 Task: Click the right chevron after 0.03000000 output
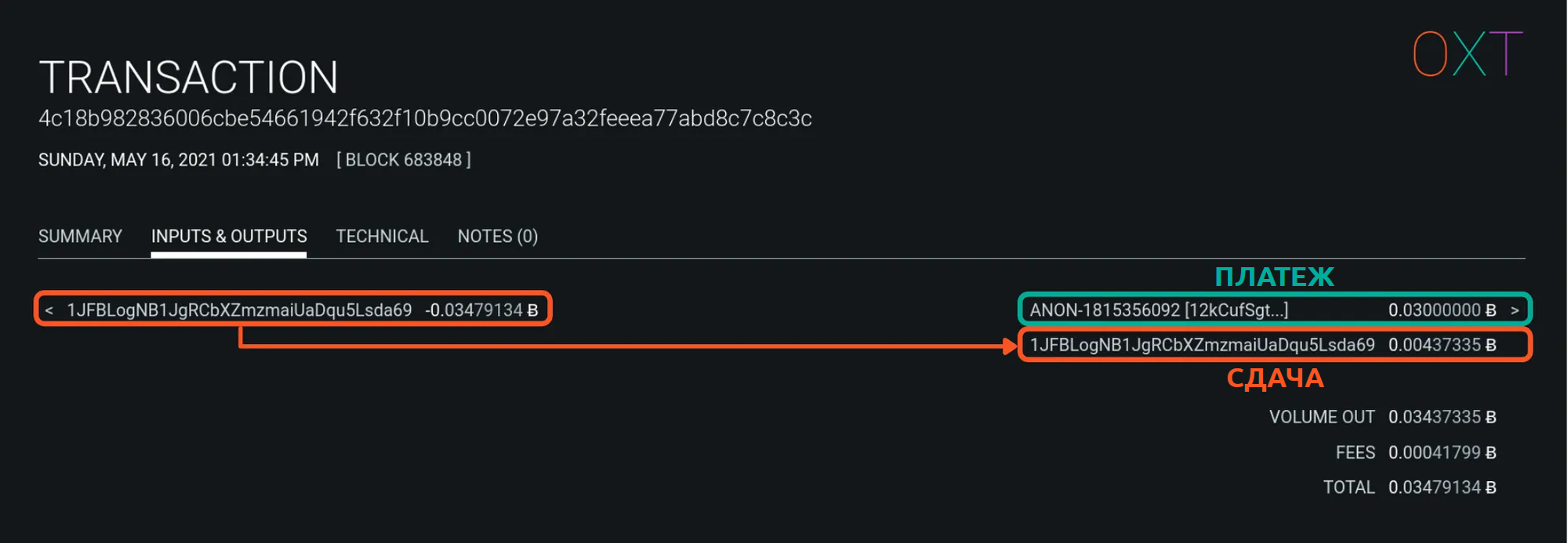pos(1515,311)
